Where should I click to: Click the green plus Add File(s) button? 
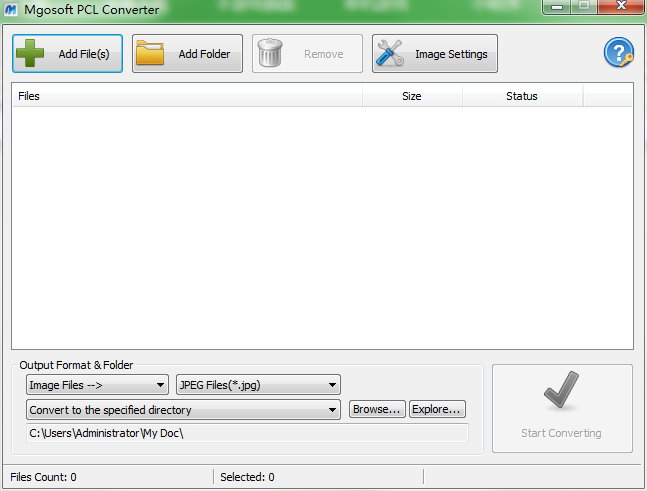[67, 54]
